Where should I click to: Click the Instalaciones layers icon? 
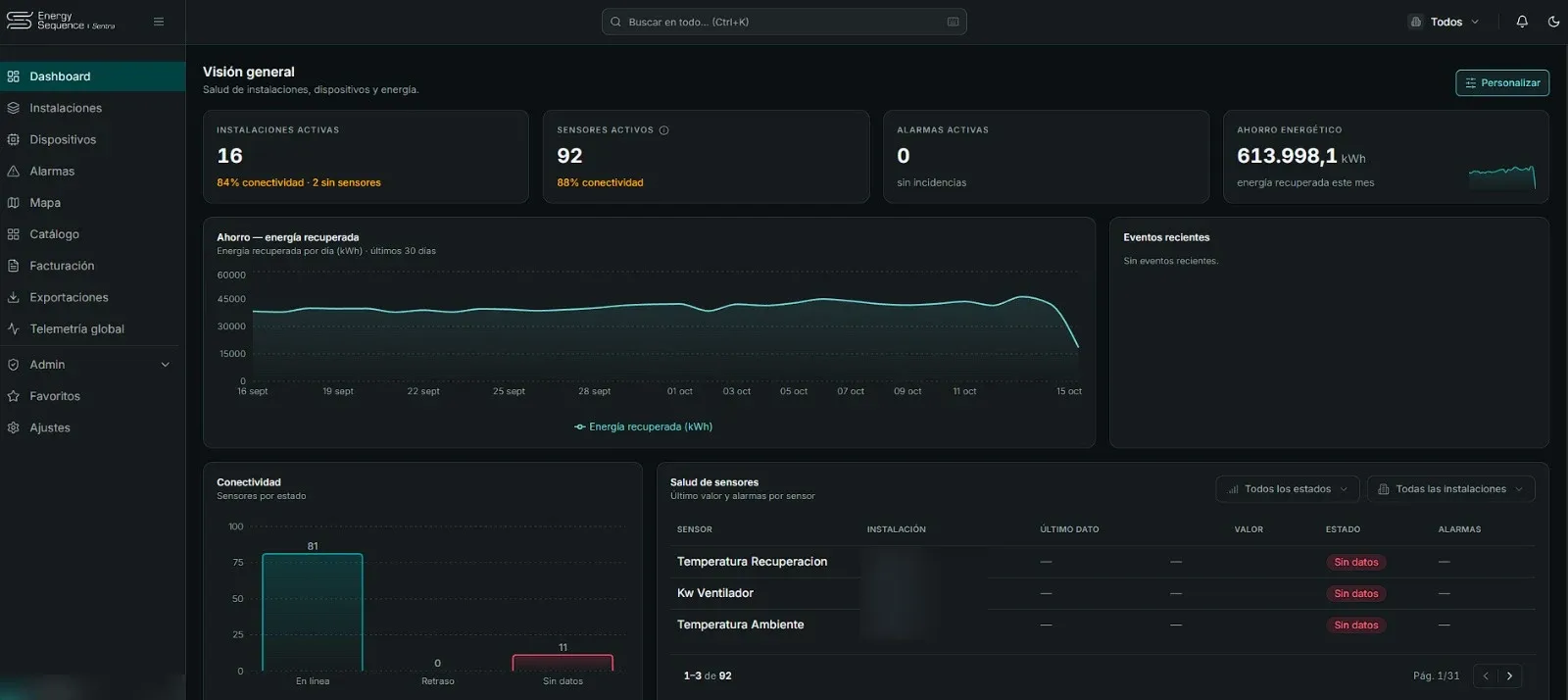(x=14, y=108)
